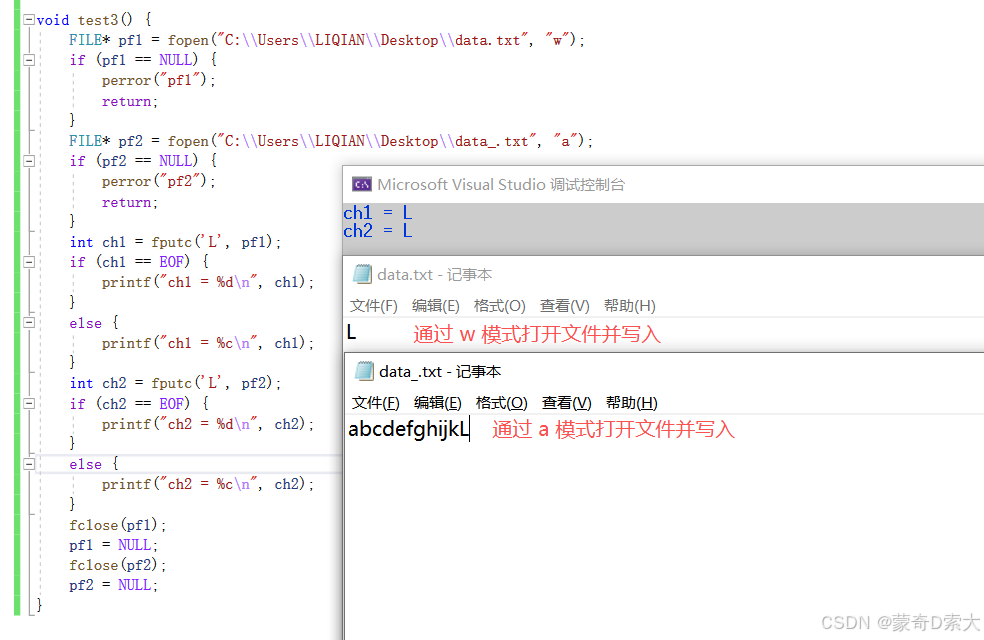The height and width of the screenshot is (640, 984).
Task: Open 编辑(E) menu in data.txt Notepad
Action: coord(436,306)
